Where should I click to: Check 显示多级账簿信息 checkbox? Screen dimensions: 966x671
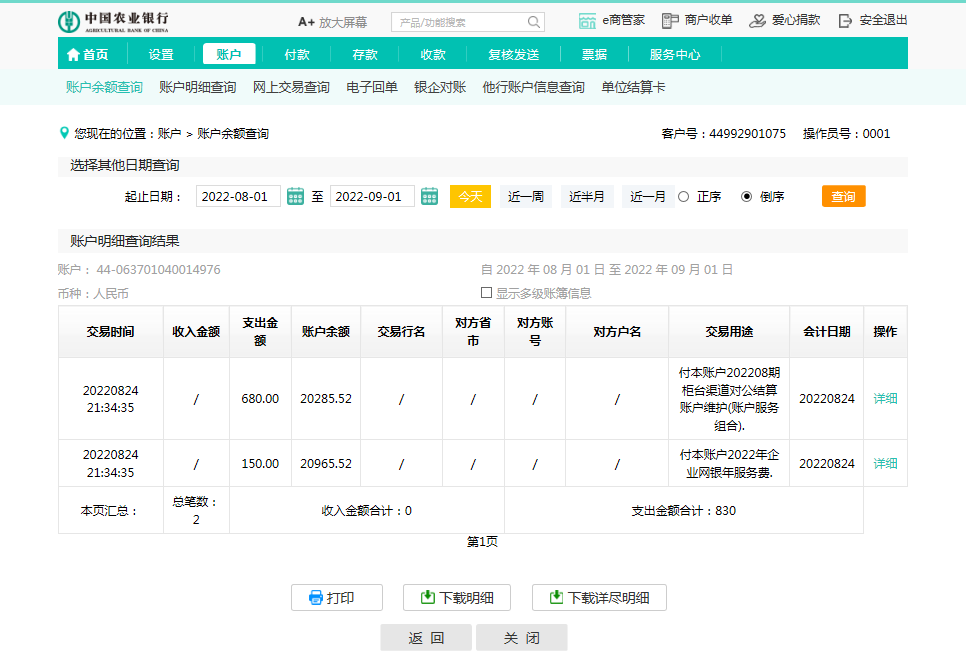486,293
